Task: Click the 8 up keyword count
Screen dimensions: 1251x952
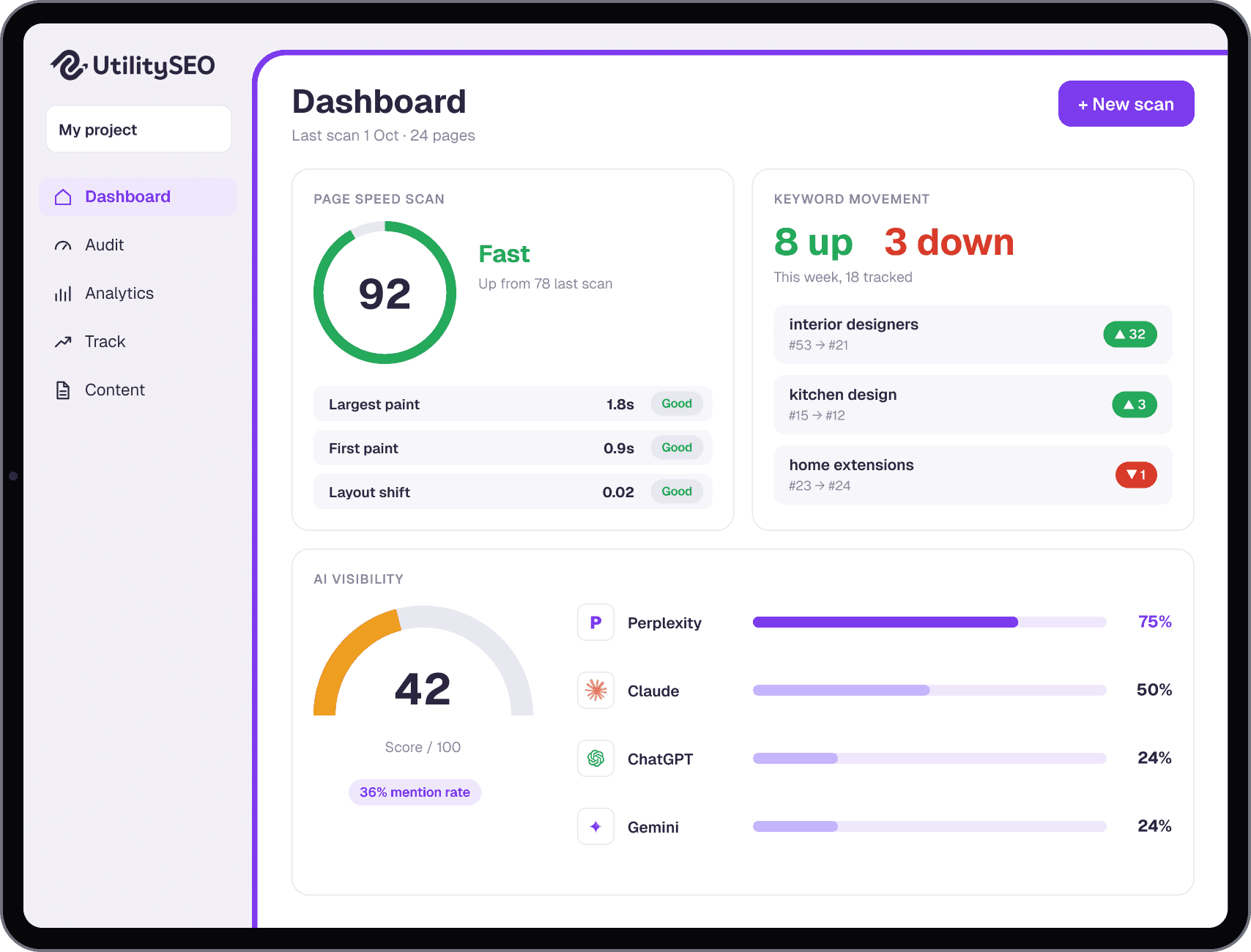Action: pyautogui.click(x=814, y=242)
